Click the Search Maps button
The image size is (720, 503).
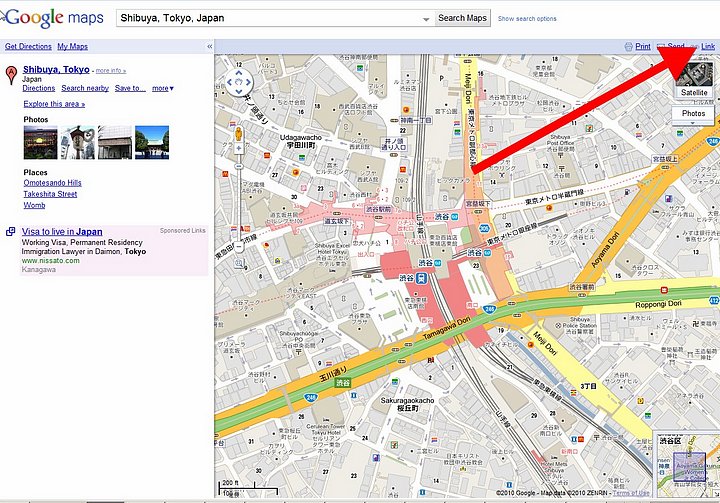pyautogui.click(x=462, y=18)
